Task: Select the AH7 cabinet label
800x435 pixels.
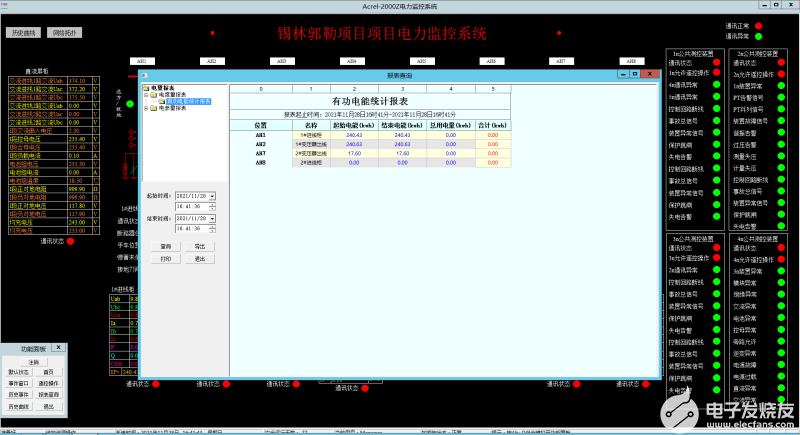Action: (x=561, y=61)
